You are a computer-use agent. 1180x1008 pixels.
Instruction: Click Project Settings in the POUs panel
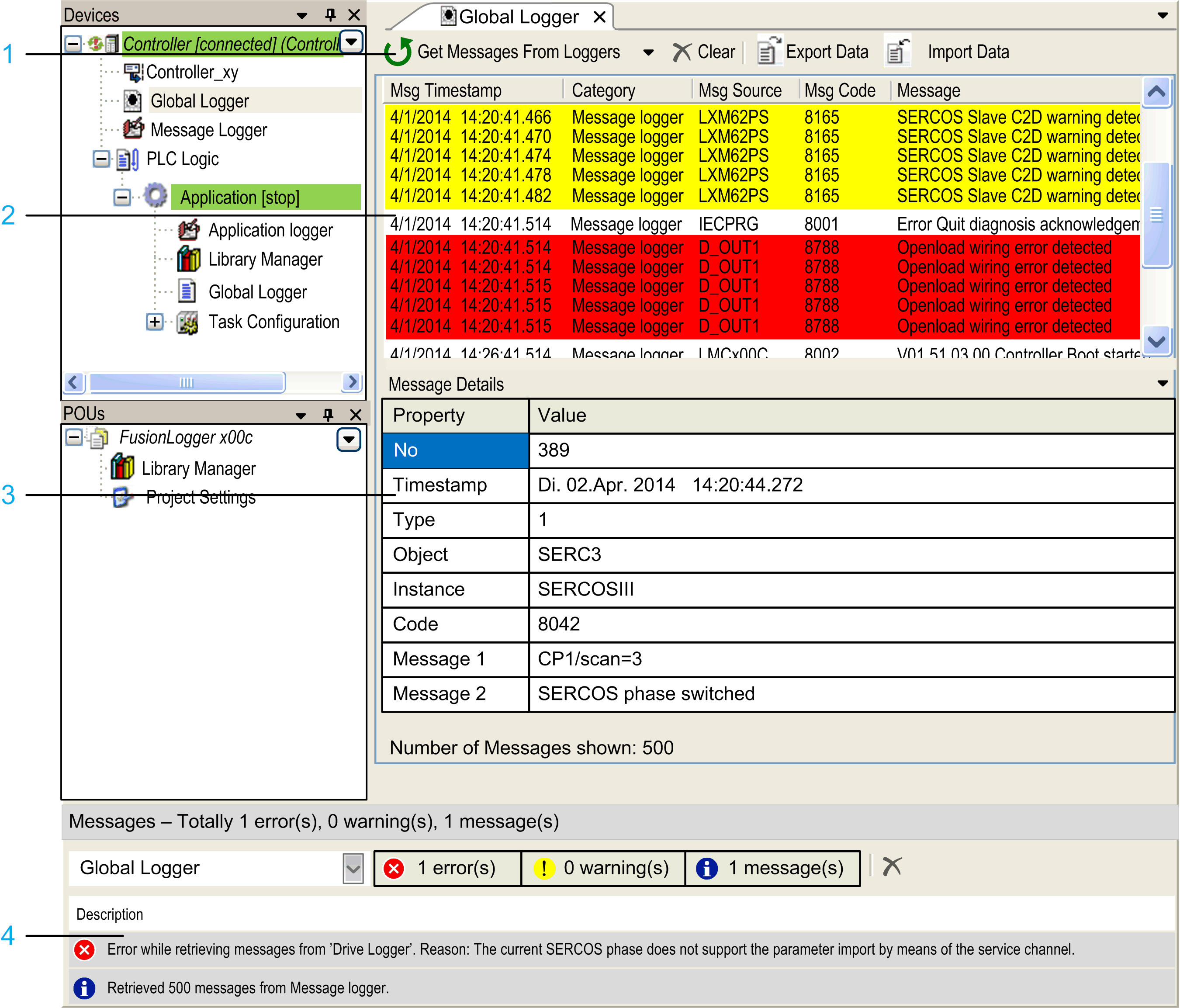(201, 497)
